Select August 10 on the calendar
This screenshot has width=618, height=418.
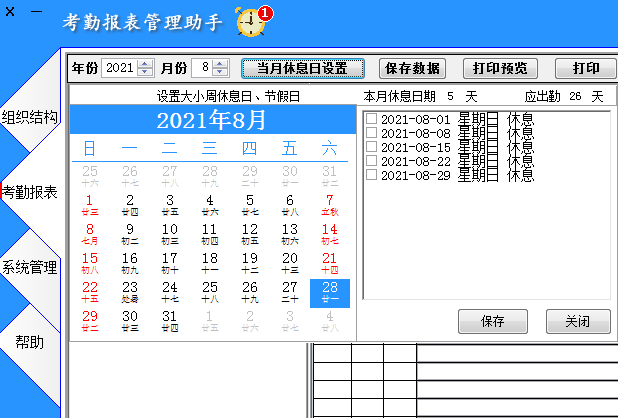point(170,234)
